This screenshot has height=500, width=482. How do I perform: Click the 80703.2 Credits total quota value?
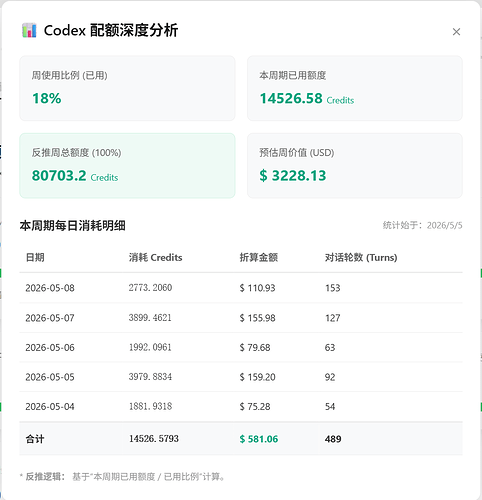75,176
